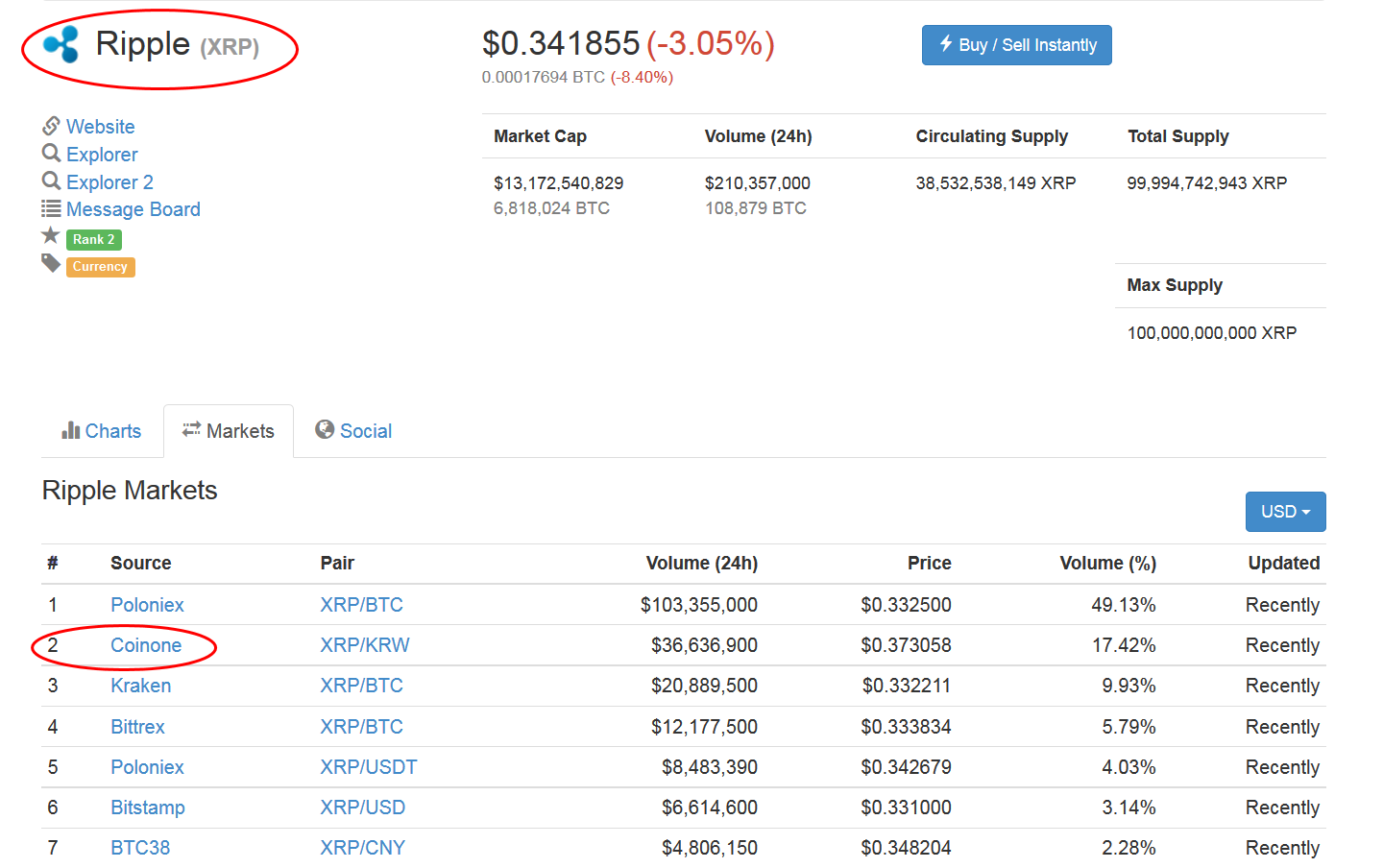This screenshot has height=868, width=1383.
Task: Click the $0.341855 price value
Action: [x=561, y=43]
